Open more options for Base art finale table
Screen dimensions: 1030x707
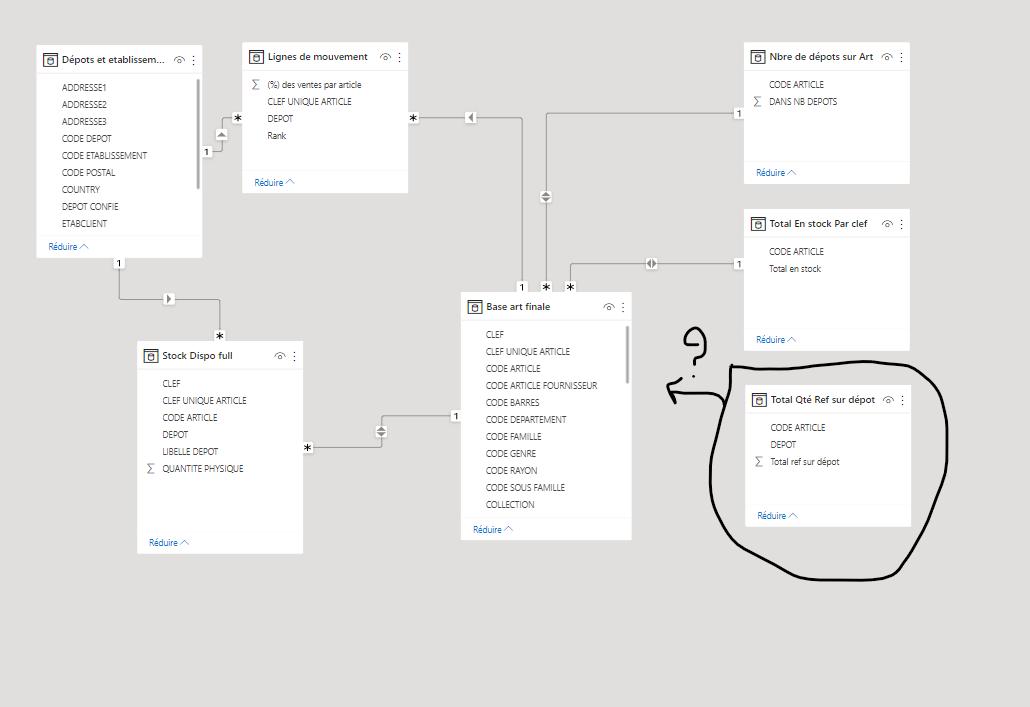pyautogui.click(x=623, y=307)
